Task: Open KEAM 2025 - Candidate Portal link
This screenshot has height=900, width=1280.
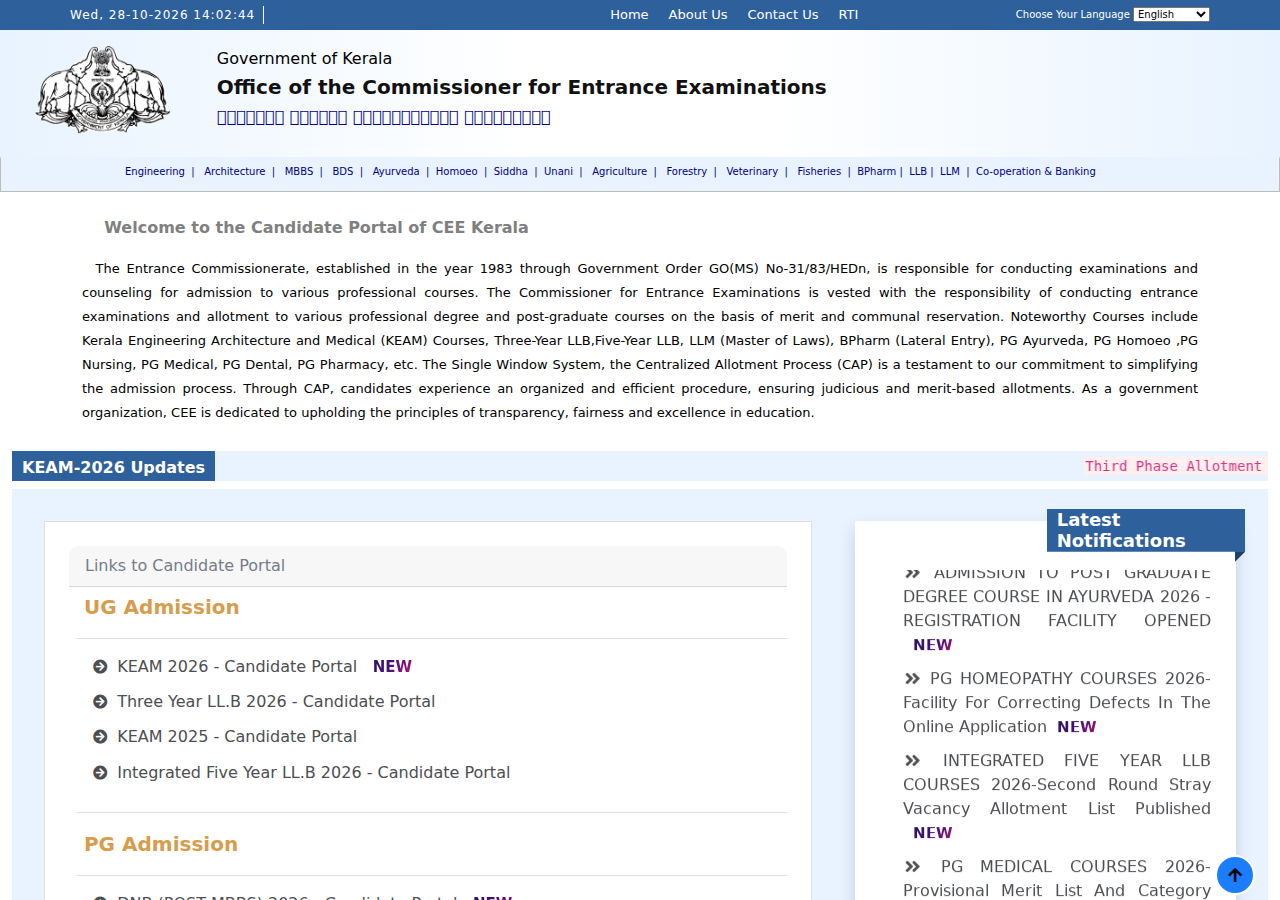Action: pyautogui.click(x=237, y=737)
